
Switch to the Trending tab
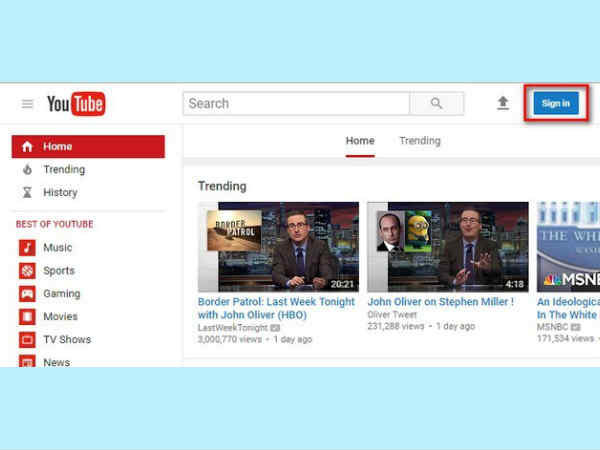click(x=420, y=141)
